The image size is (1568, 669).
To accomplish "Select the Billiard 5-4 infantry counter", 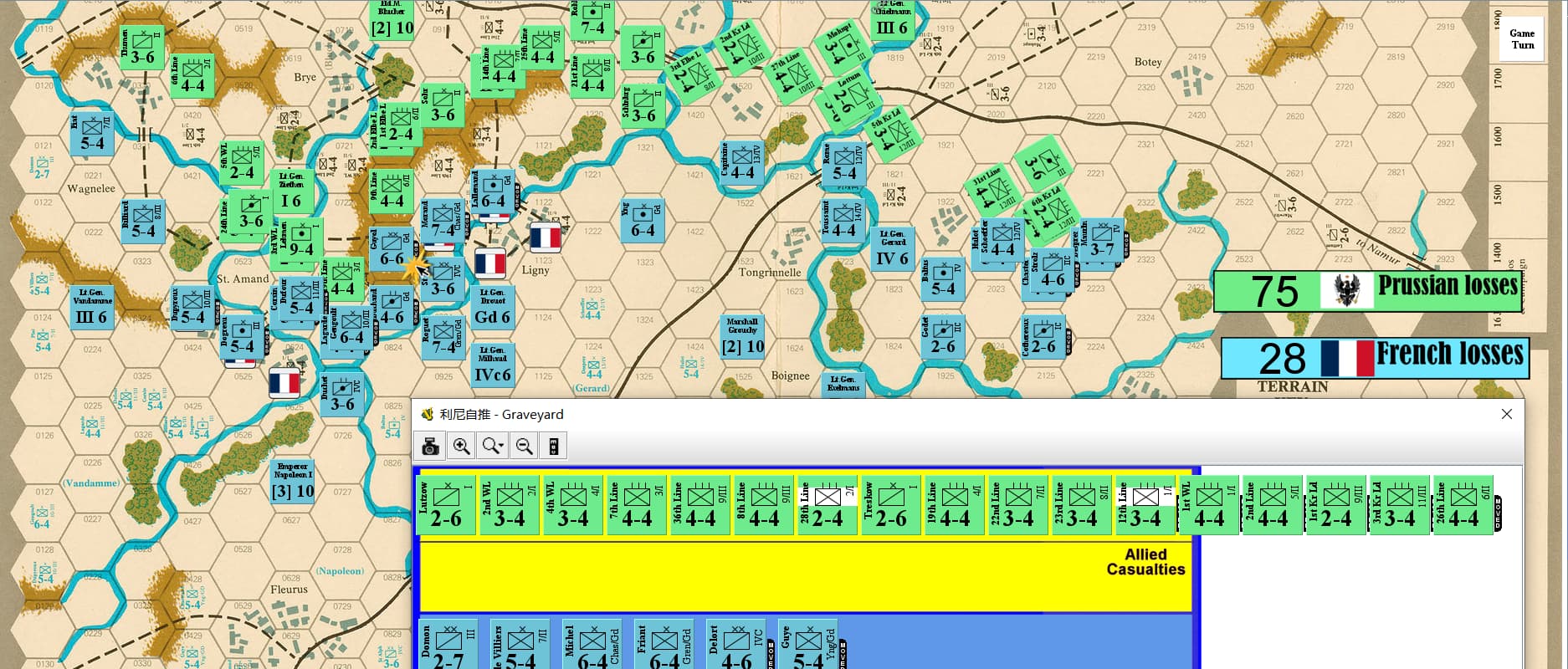I will pyautogui.click(x=142, y=221).
